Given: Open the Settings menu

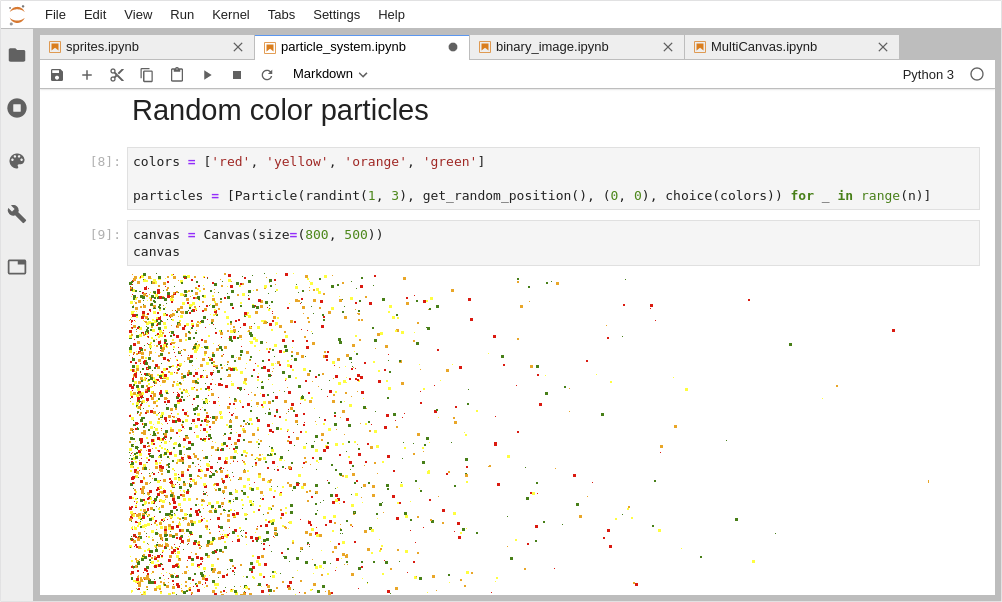Looking at the screenshot, I should 336,14.
